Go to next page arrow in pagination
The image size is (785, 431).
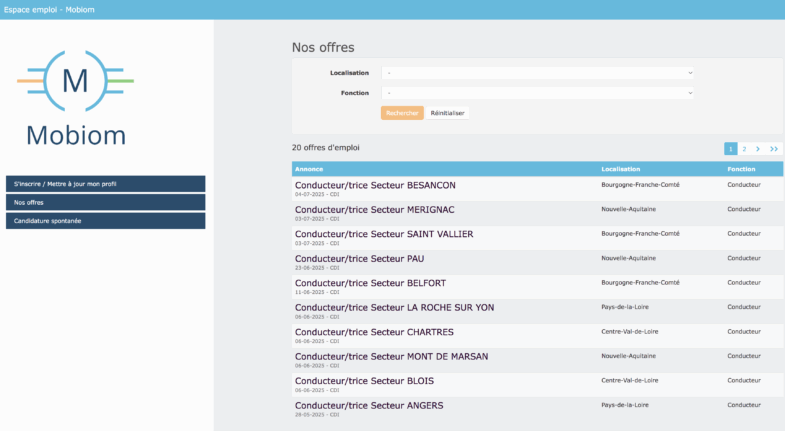pos(758,149)
